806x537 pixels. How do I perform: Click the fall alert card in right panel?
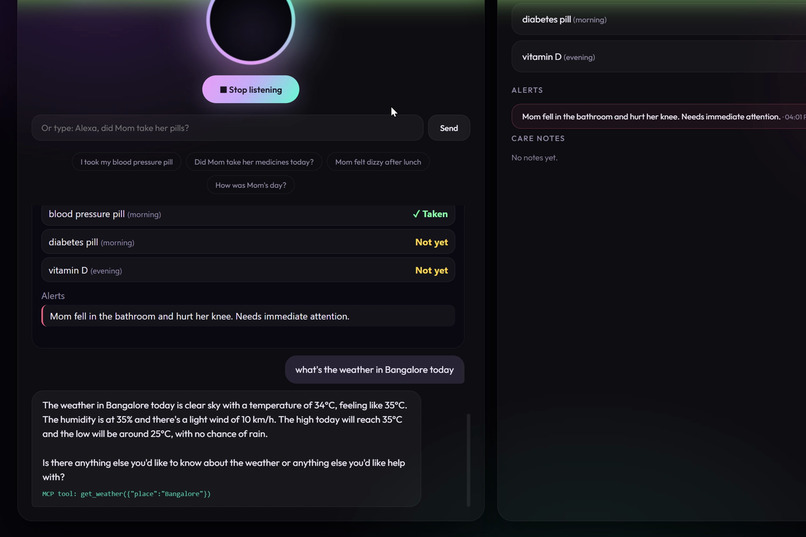click(x=658, y=117)
